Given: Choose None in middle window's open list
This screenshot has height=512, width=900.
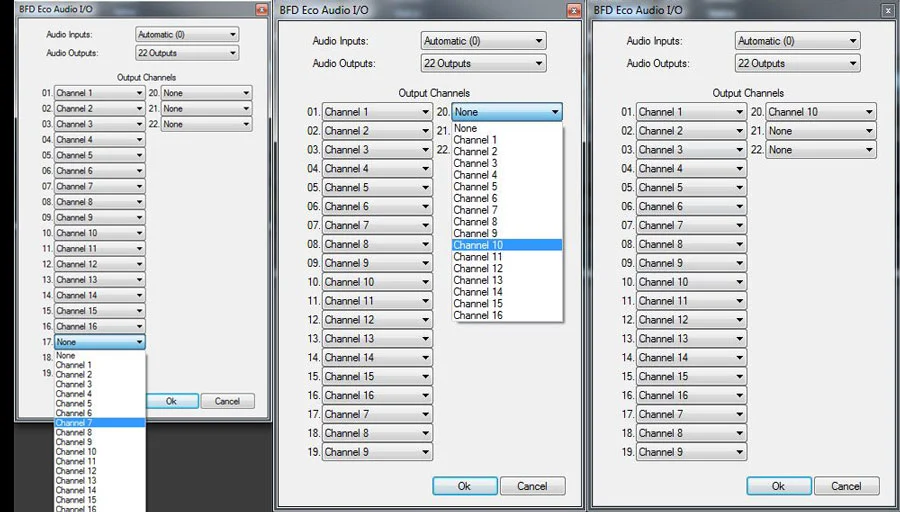Looking at the screenshot, I should pos(507,128).
